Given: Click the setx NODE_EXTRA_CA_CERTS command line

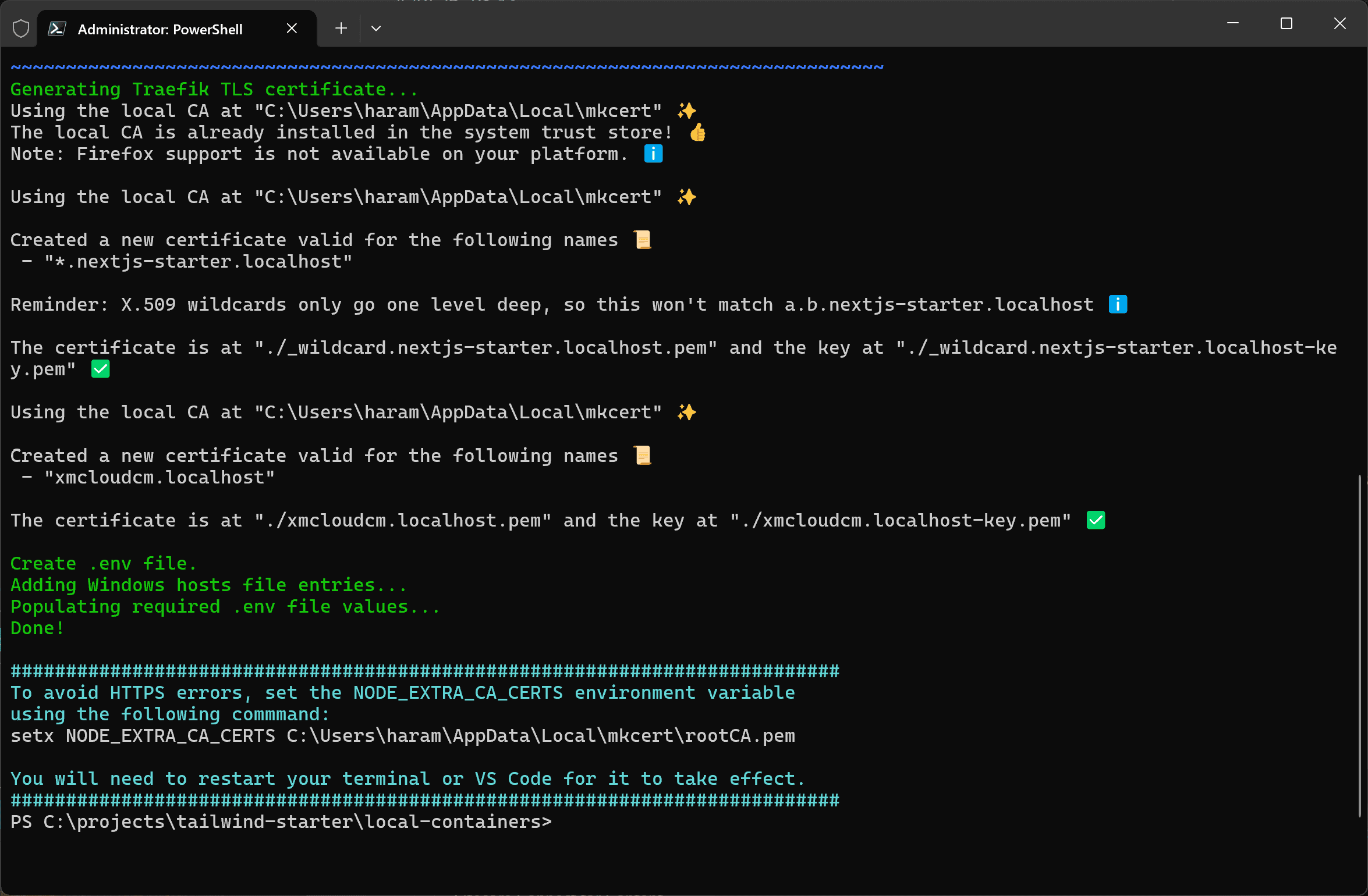Looking at the screenshot, I should 402,736.
